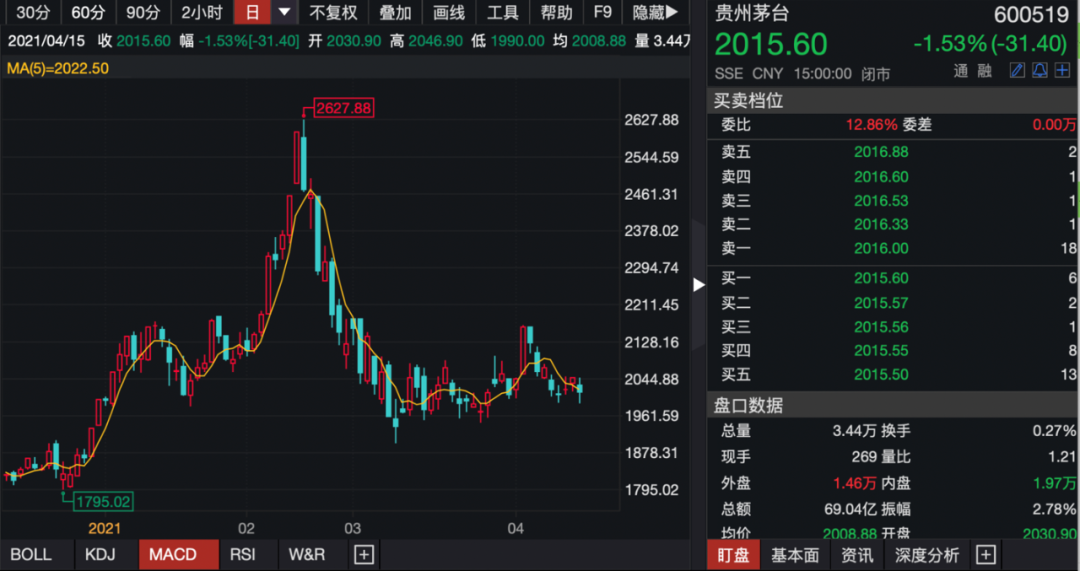Viewport: 1080px width, 571px height.
Task: Click the 2627.88 high price marker
Action: click(343, 108)
